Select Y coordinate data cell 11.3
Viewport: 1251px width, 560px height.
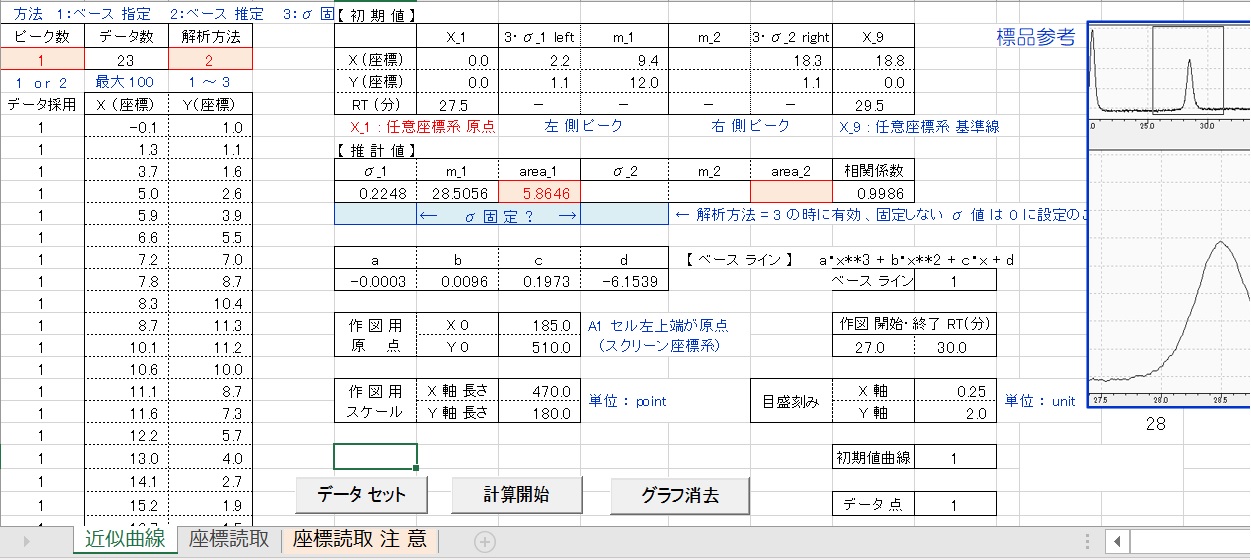[x=211, y=325]
